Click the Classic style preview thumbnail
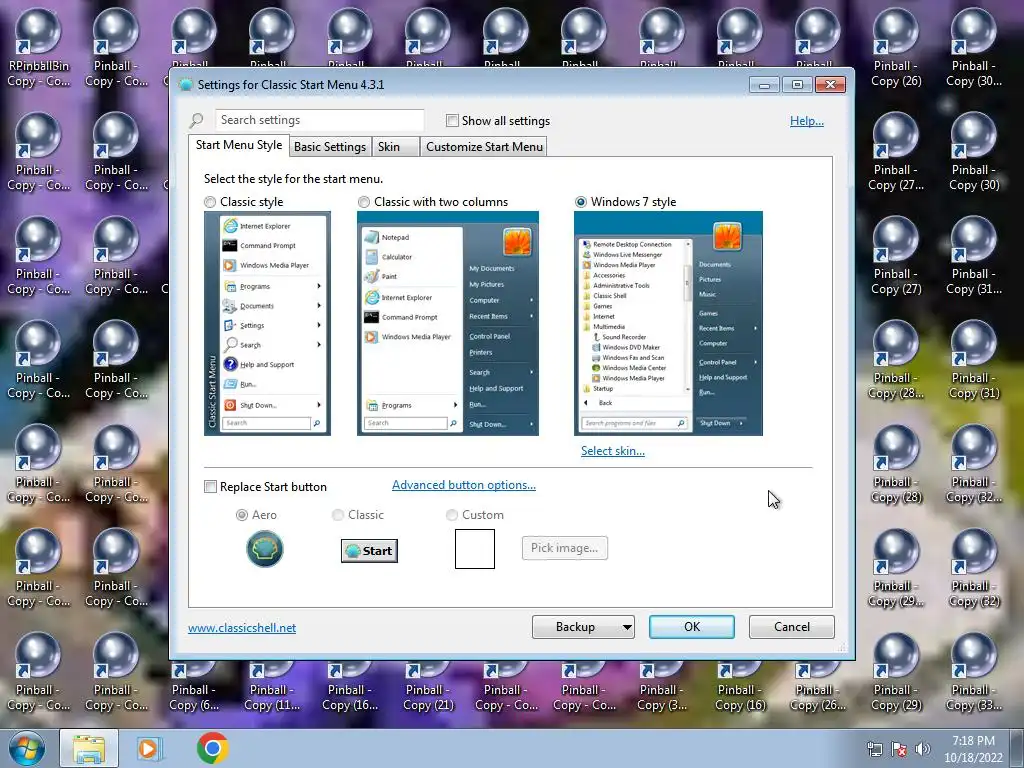The image size is (1024, 768). [x=267, y=323]
